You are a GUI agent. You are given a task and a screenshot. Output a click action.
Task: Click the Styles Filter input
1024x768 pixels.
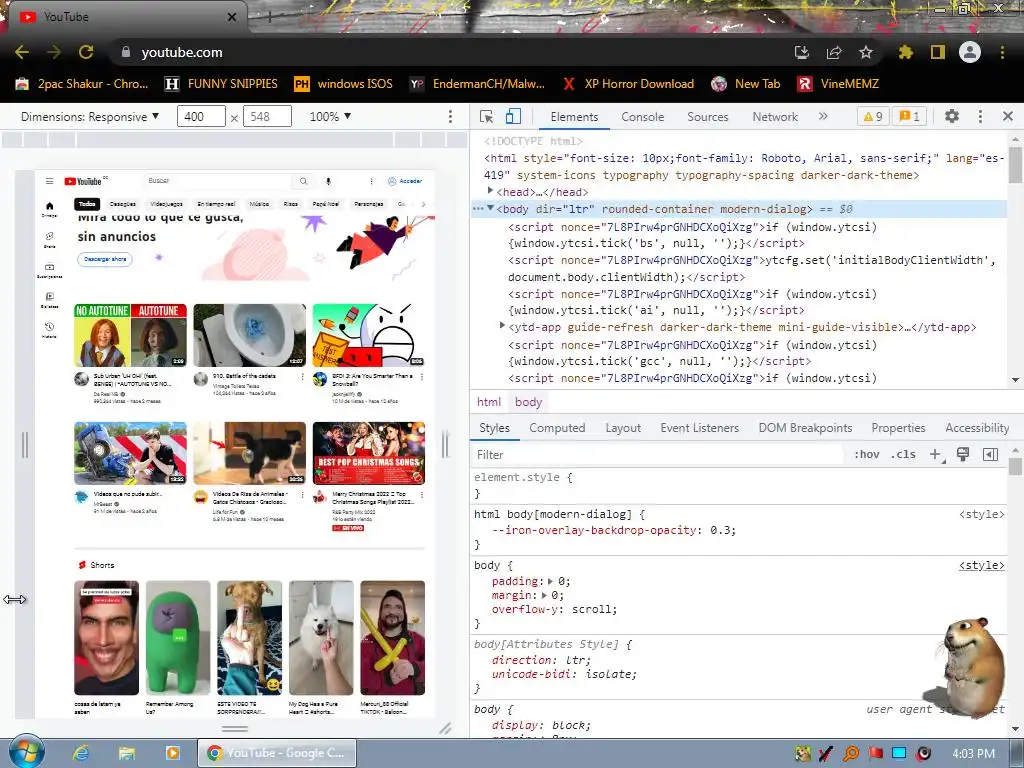pos(658,455)
